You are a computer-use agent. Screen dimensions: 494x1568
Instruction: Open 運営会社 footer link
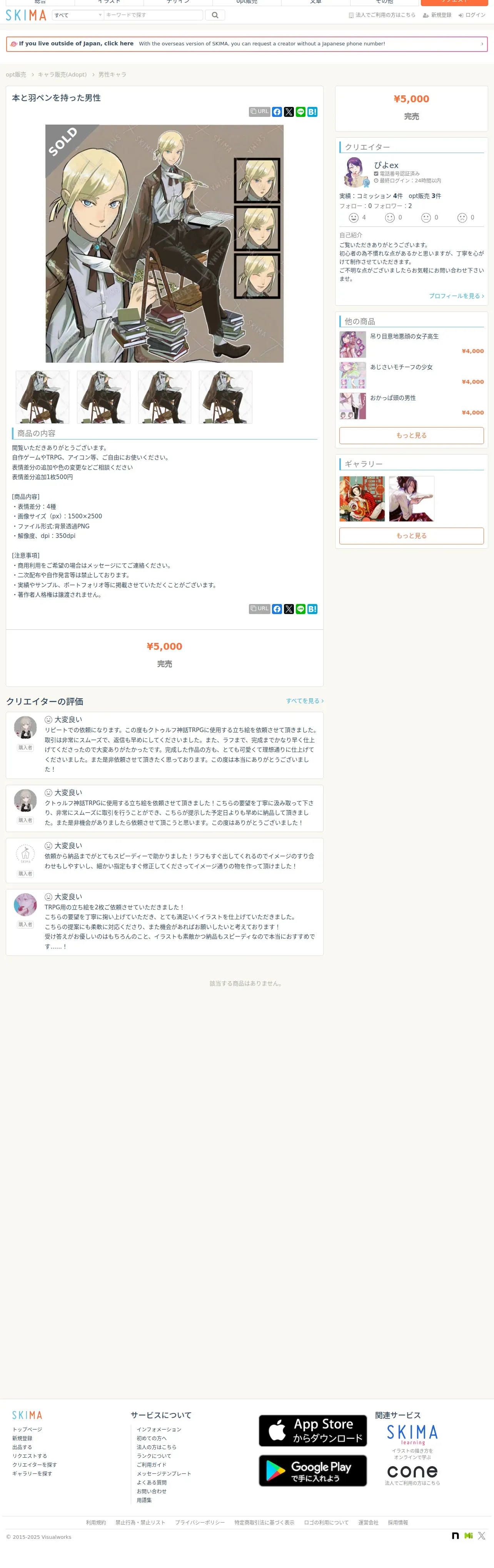pyautogui.click(x=368, y=1522)
